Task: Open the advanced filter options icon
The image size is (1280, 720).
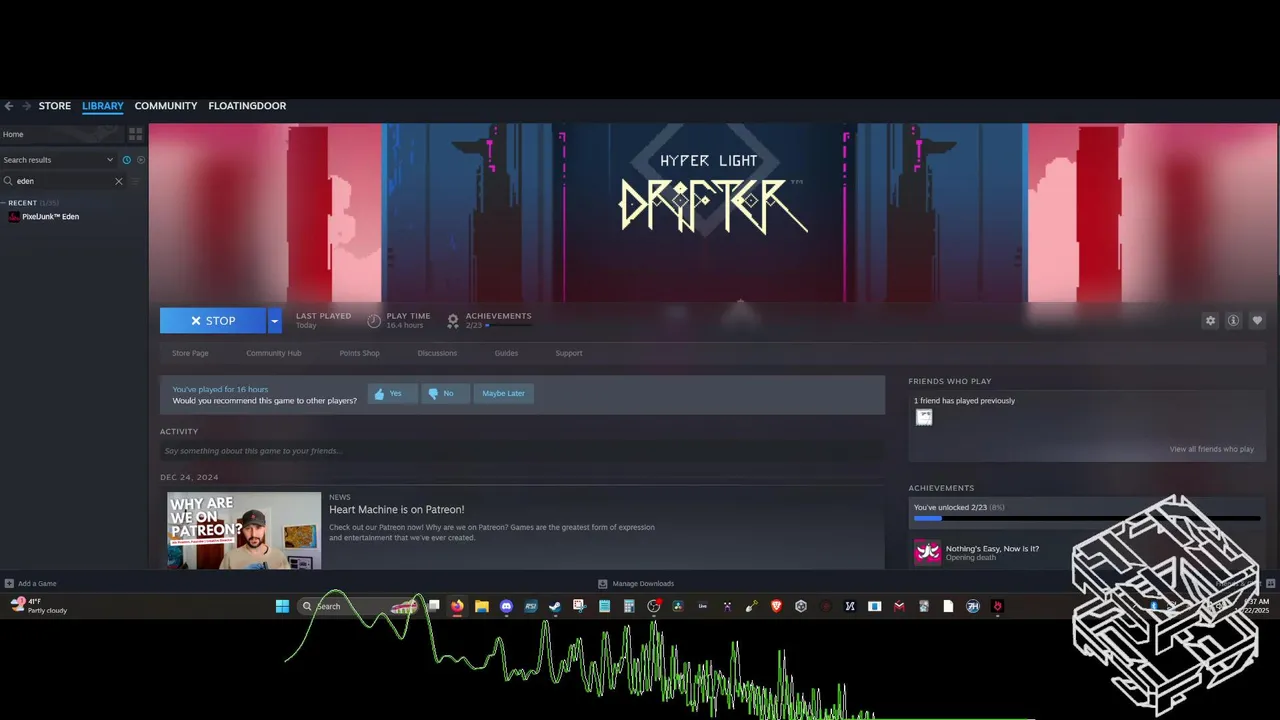Action: coord(135,181)
